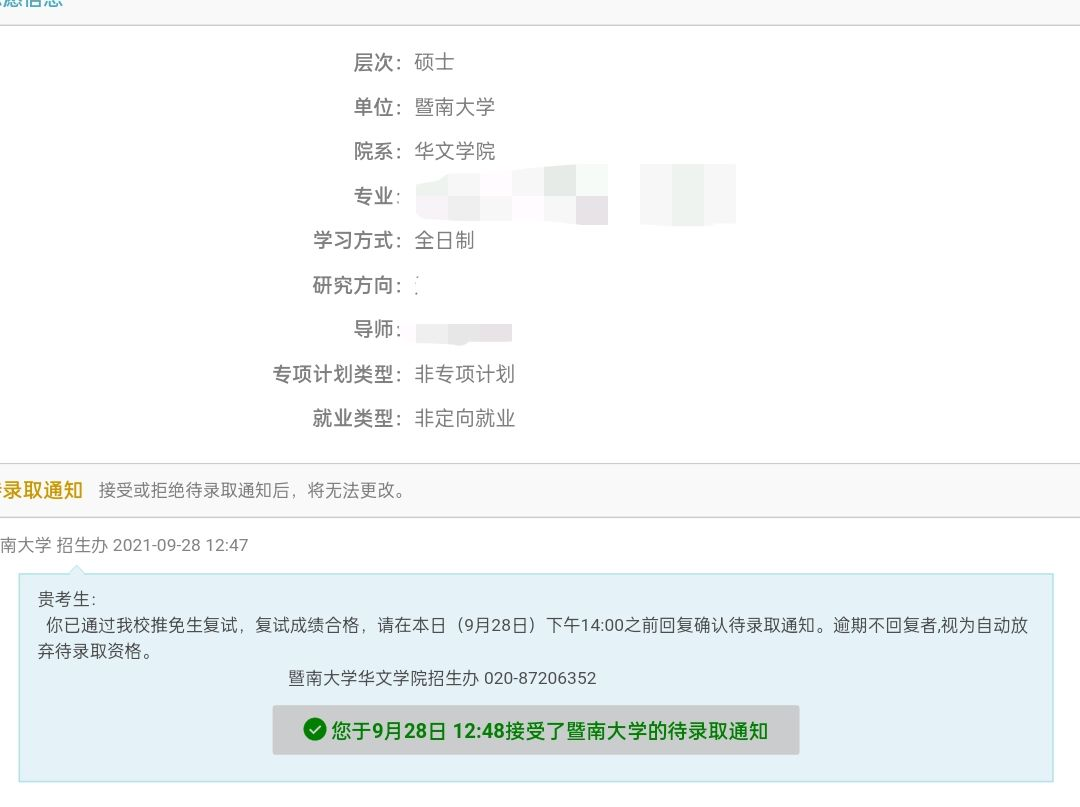
Task: Click the green checkmark acceptance icon
Action: pos(315,730)
